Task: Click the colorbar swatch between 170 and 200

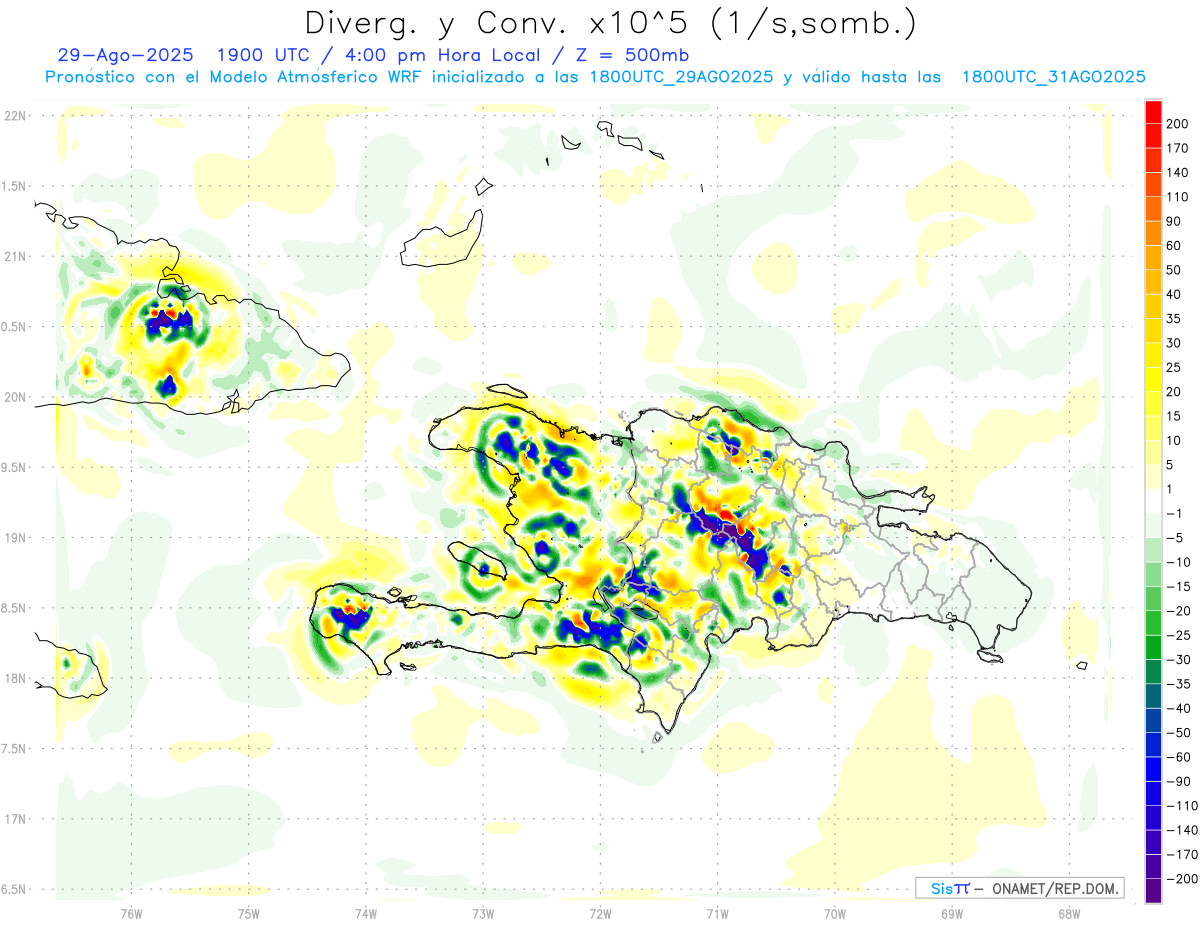Action: tap(1153, 135)
